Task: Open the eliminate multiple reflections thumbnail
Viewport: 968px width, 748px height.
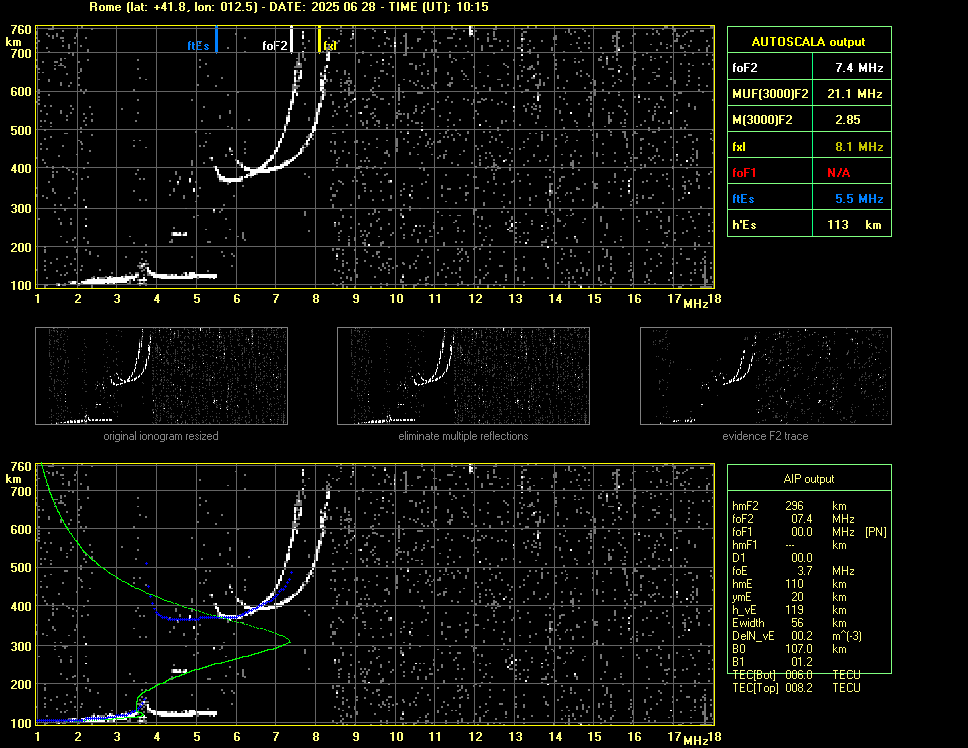Action: [463, 376]
